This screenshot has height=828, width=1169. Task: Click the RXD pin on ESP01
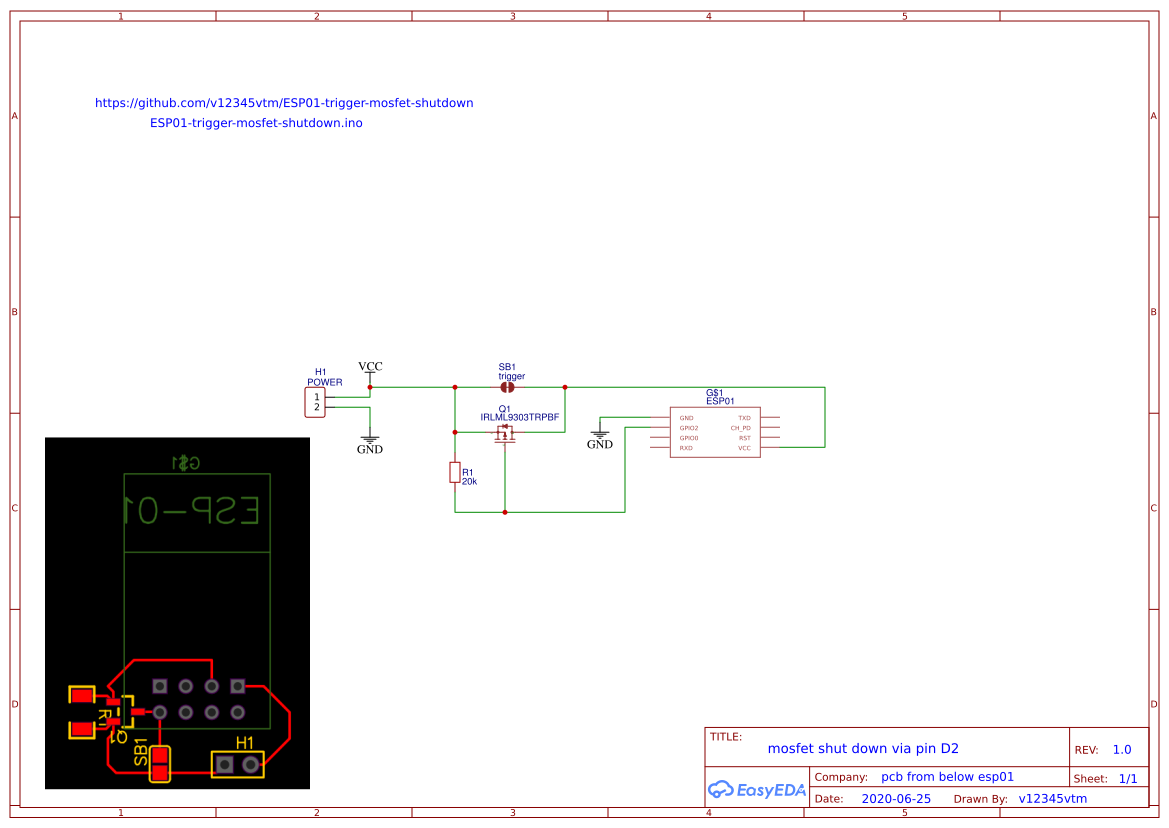(687, 449)
